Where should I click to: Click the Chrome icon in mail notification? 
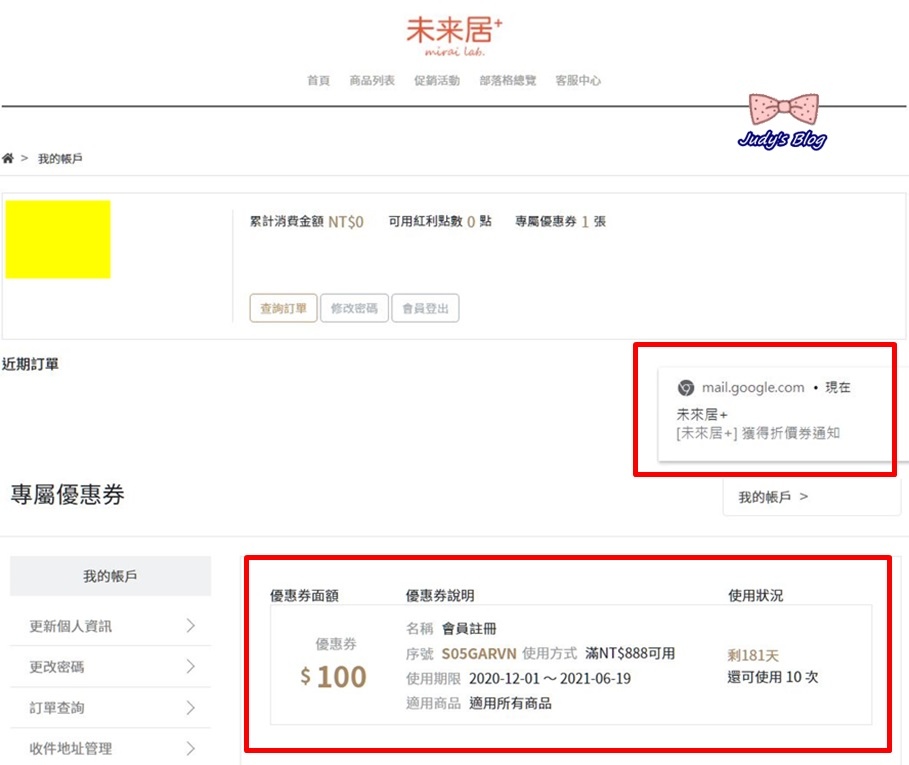coord(686,388)
